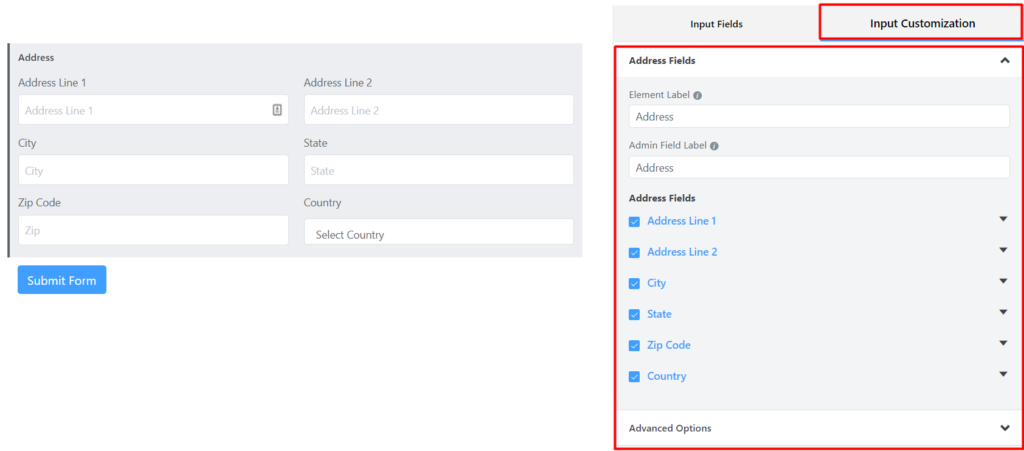This screenshot has width=1024, height=451.
Task: Uncheck the City checkbox
Action: [x=634, y=284]
